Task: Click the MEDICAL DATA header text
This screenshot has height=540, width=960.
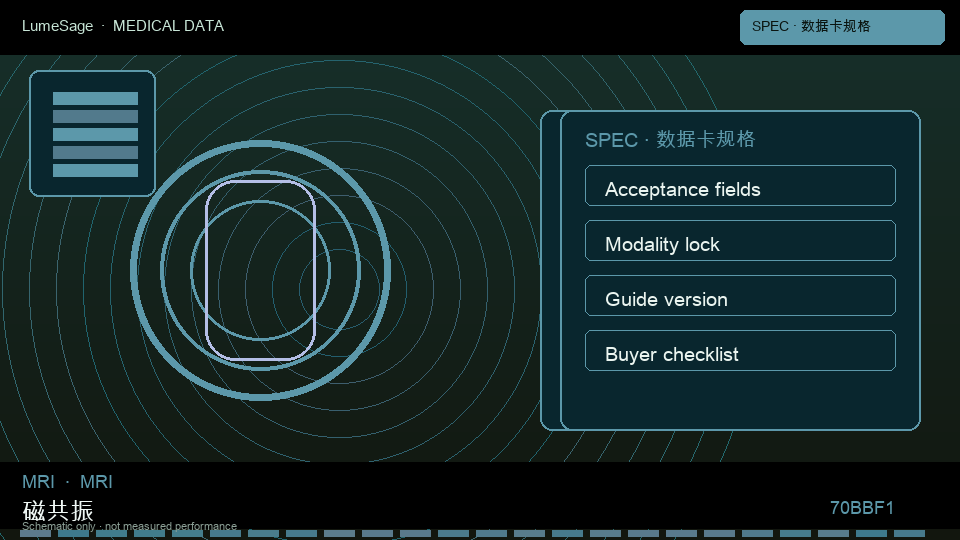Action: point(168,26)
